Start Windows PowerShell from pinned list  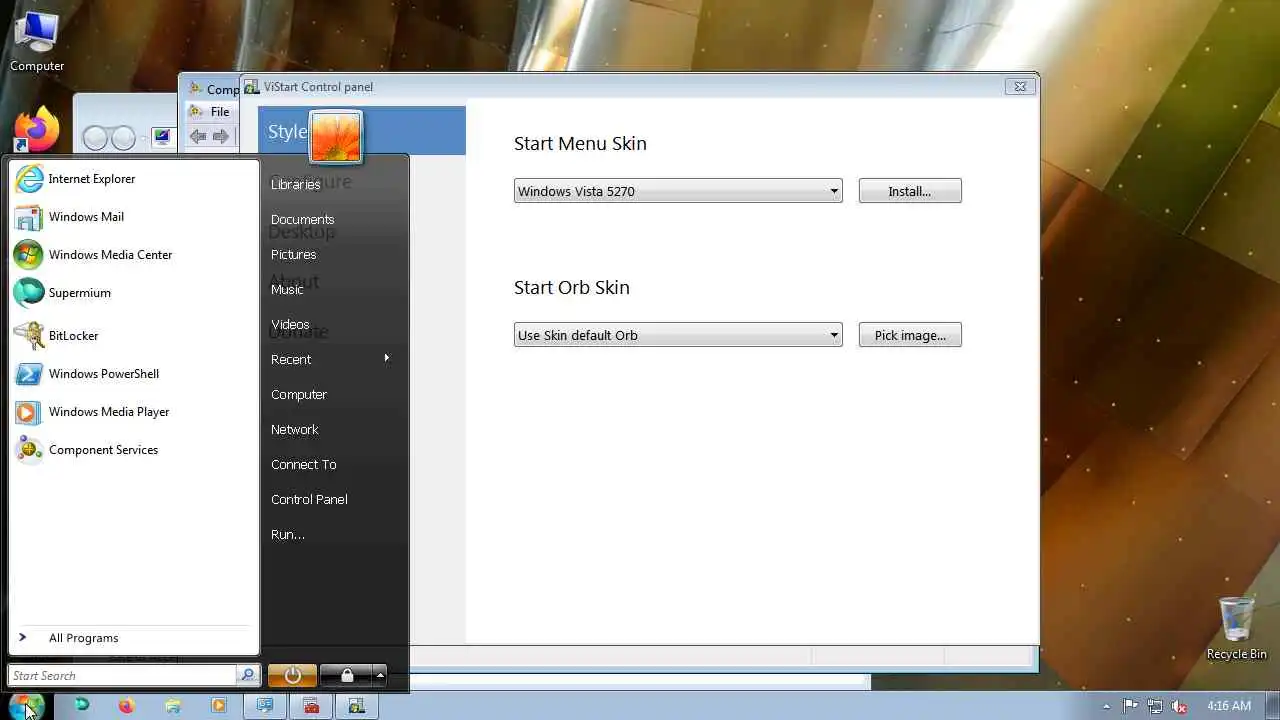pos(103,374)
